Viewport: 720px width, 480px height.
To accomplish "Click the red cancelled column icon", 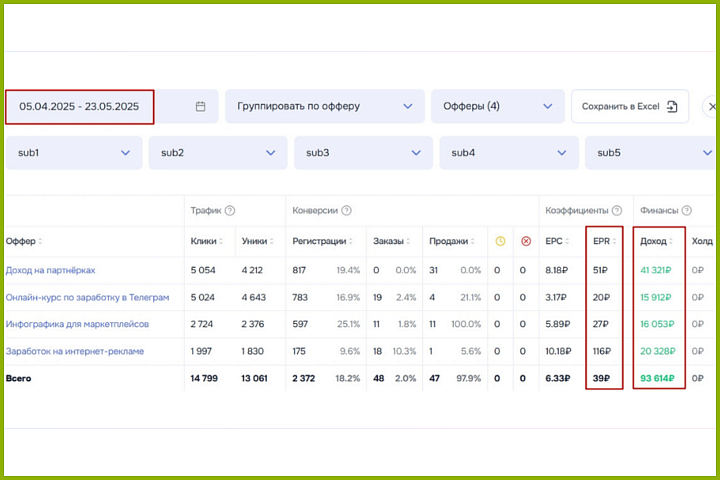I will (526, 241).
